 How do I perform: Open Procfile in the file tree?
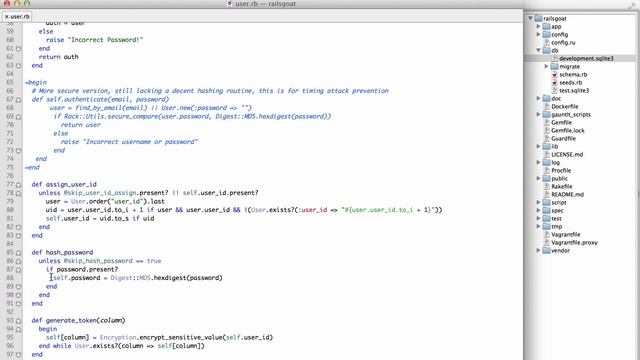pyautogui.click(x=561, y=170)
